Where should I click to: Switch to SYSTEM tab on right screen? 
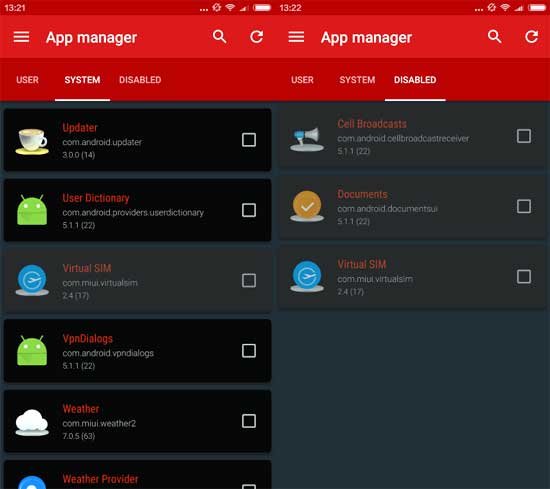tap(357, 80)
